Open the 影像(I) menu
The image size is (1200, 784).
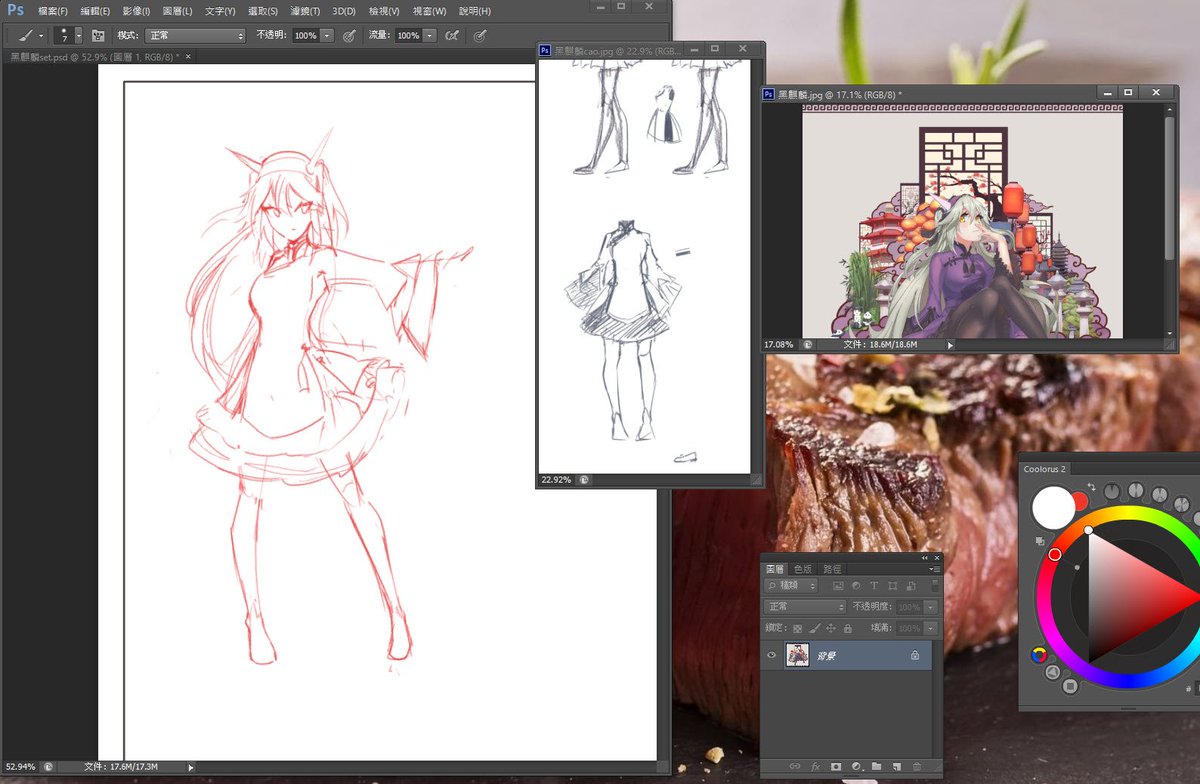136,11
